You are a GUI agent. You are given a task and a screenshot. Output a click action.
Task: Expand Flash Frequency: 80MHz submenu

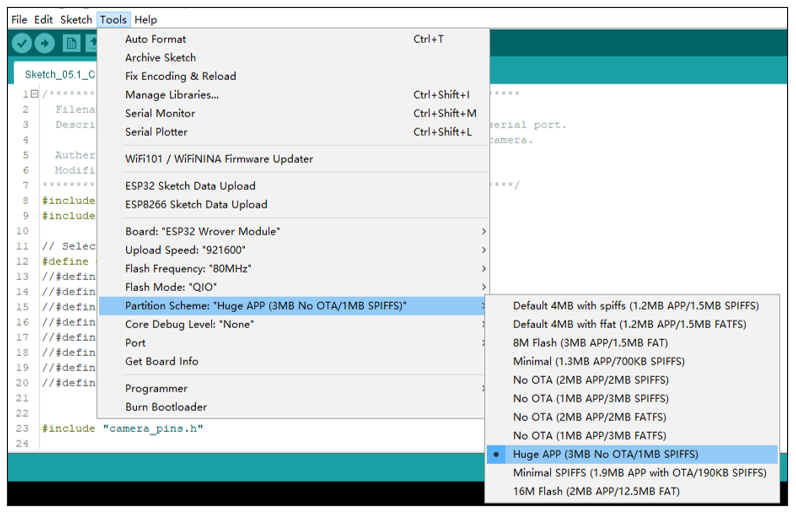[293, 268]
